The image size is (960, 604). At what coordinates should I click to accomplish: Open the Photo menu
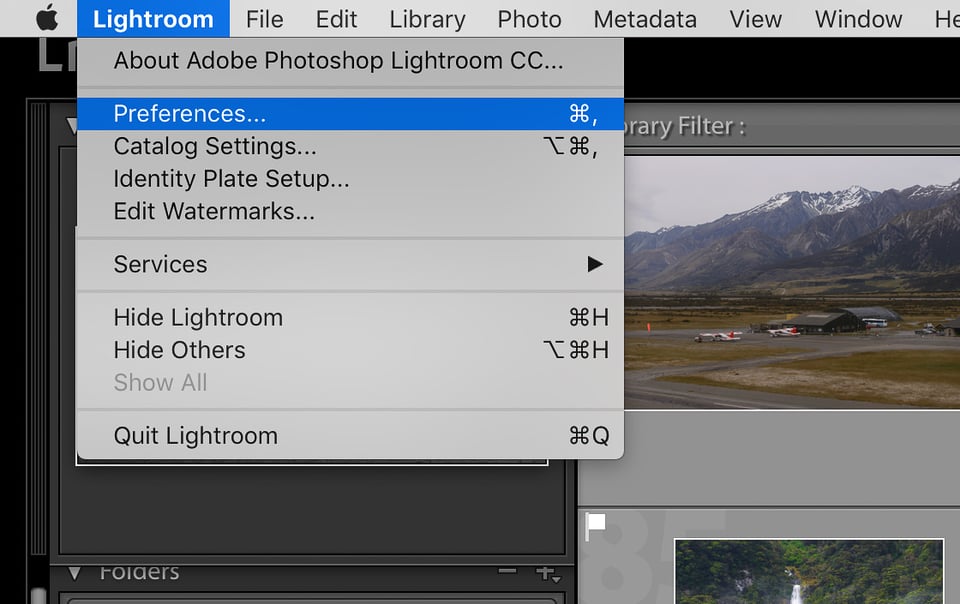529,19
